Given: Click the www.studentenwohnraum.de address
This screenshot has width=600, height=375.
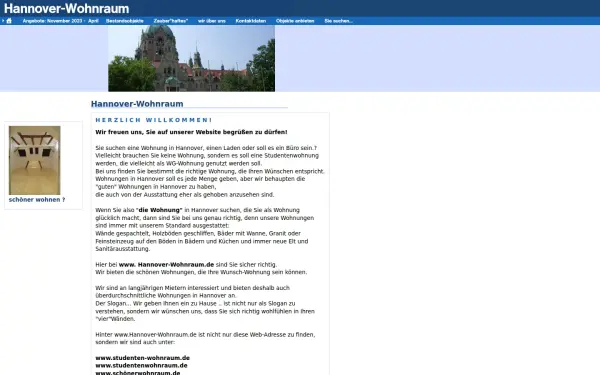Looking at the screenshot, I should 141,365.
